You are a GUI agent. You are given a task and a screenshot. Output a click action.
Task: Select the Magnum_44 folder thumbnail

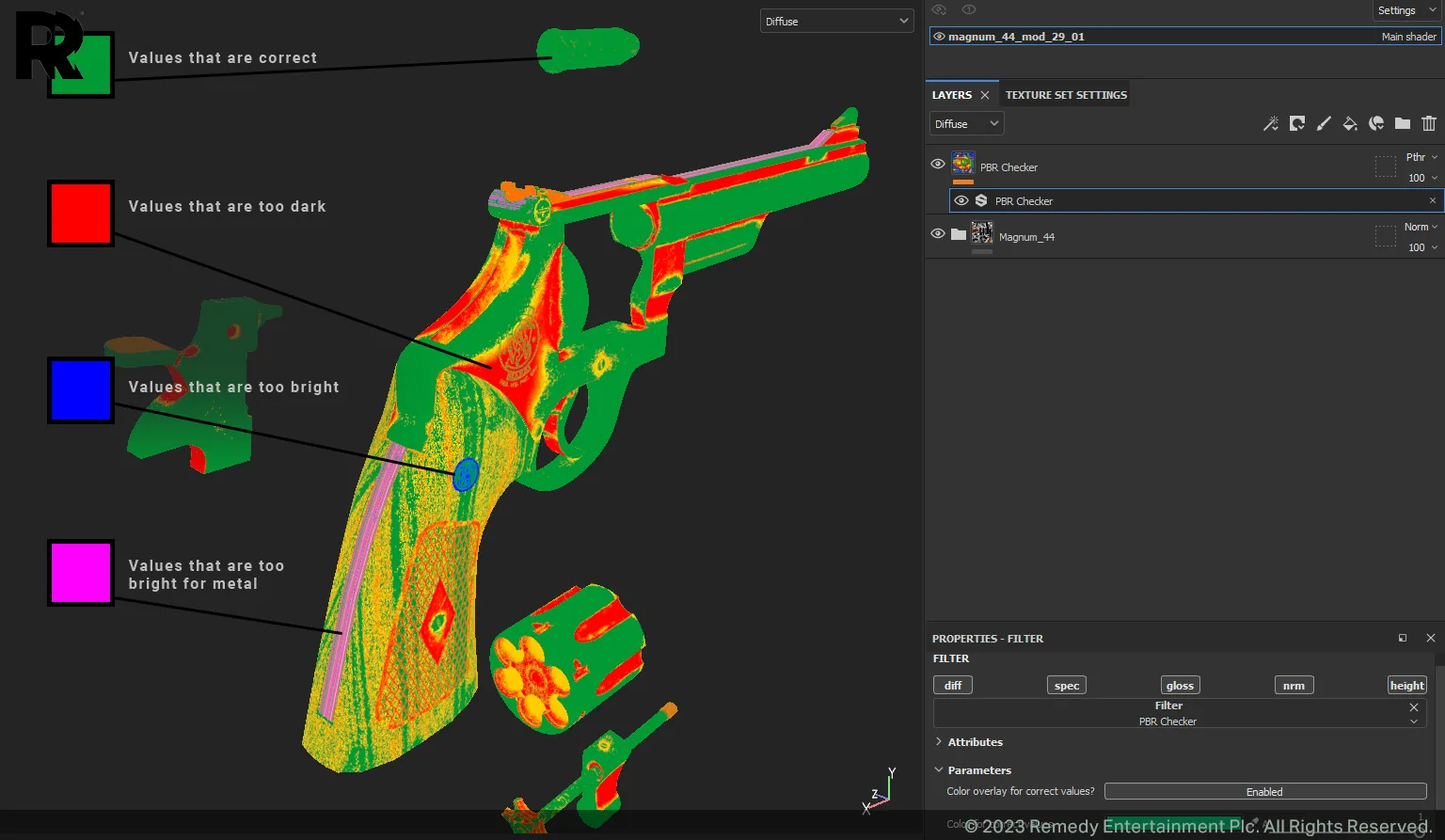[x=982, y=233]
